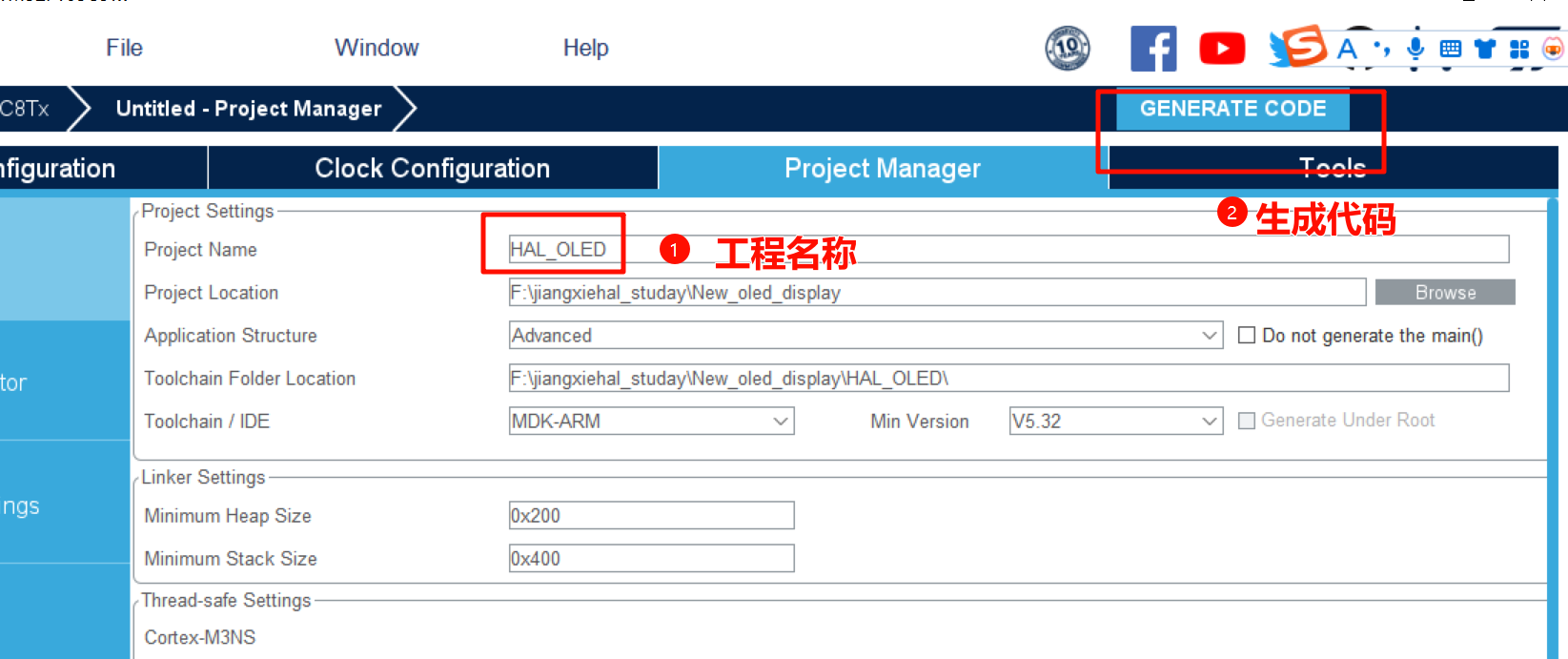Click into the Minimum Heap Size field
This screenshot has height=659, width=1568.
(x=651, y=515)
